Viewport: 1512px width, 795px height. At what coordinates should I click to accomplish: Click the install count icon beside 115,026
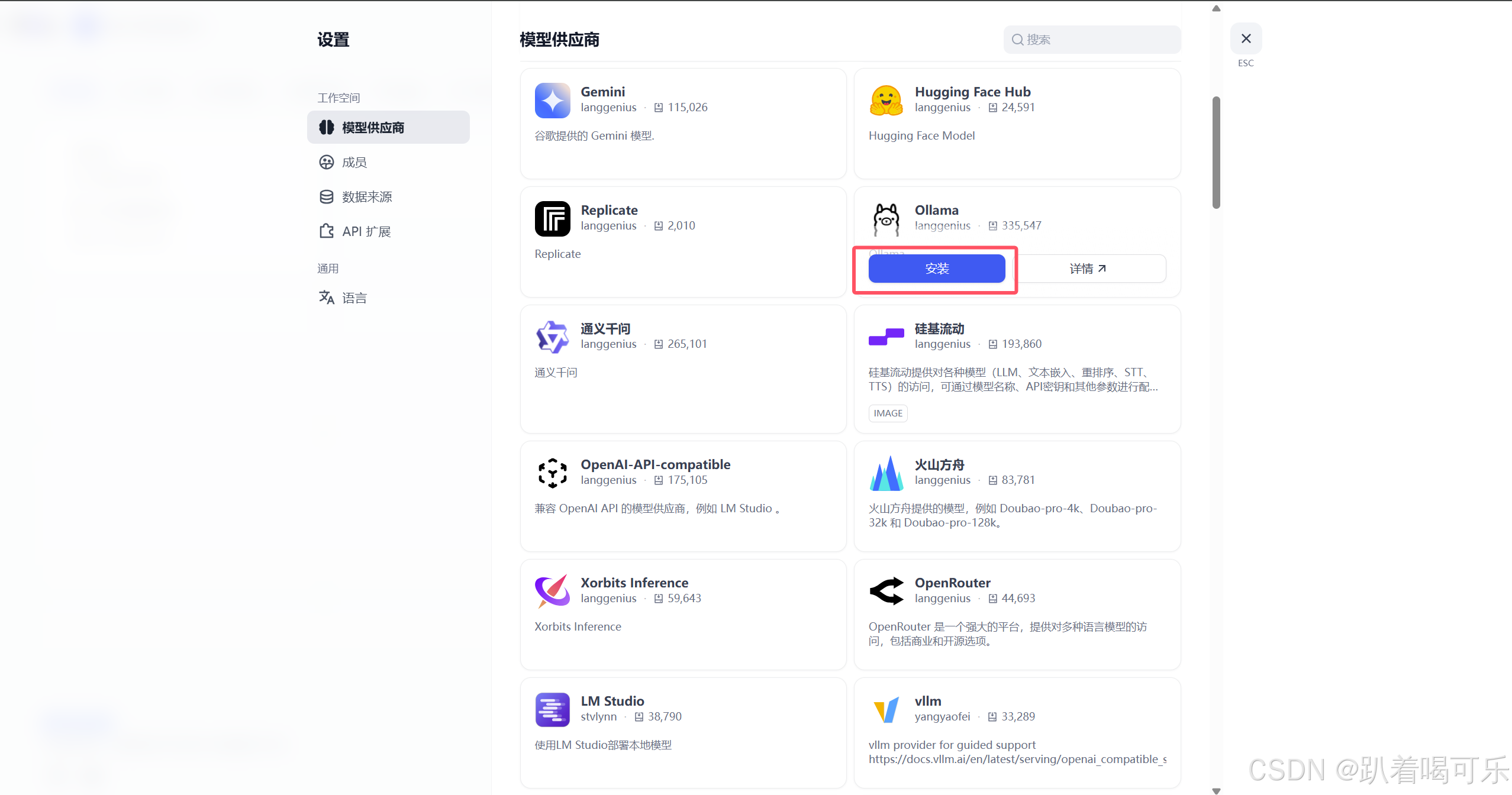pos(658,108)
